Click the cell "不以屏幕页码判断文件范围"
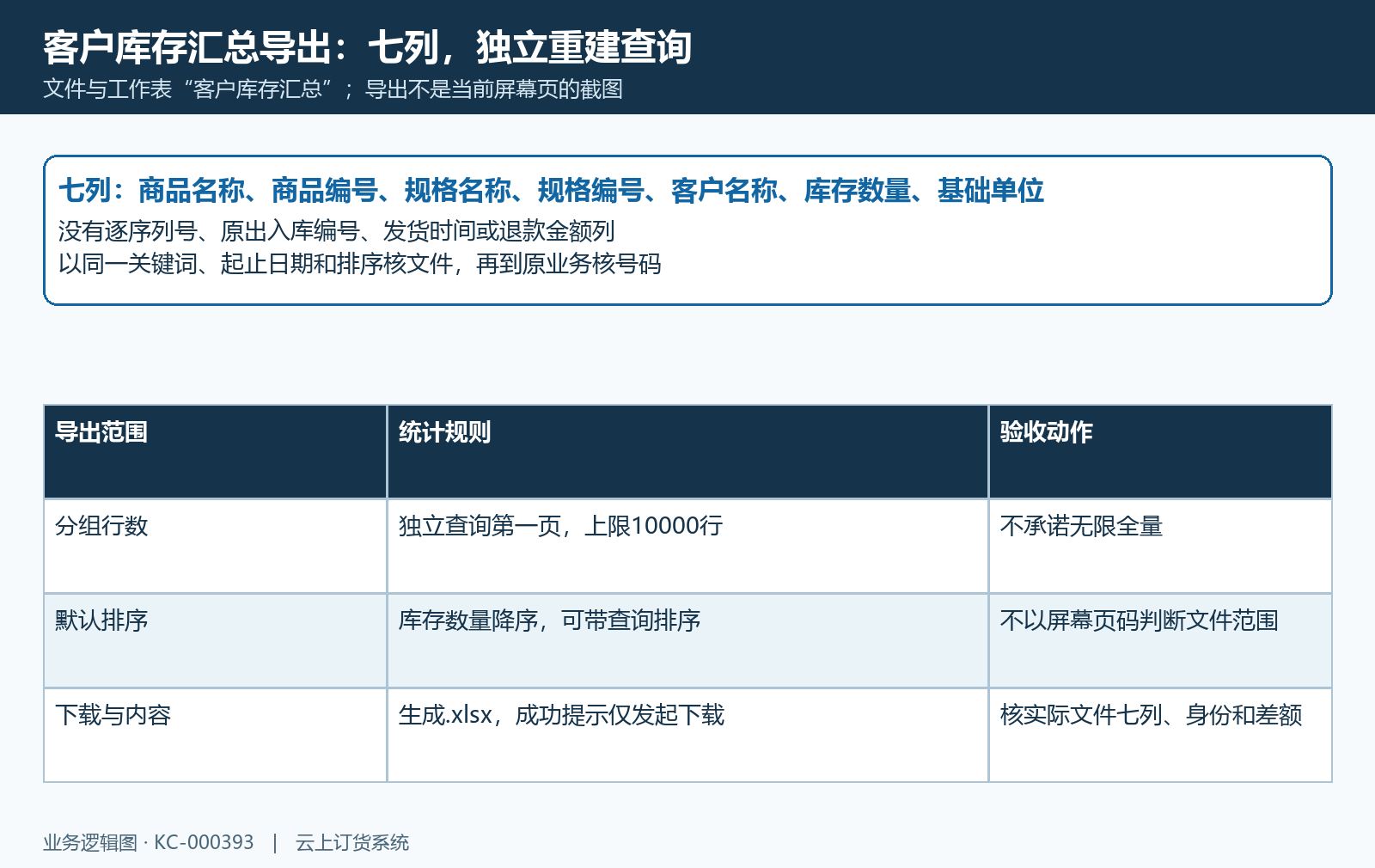 [1160, 641]
